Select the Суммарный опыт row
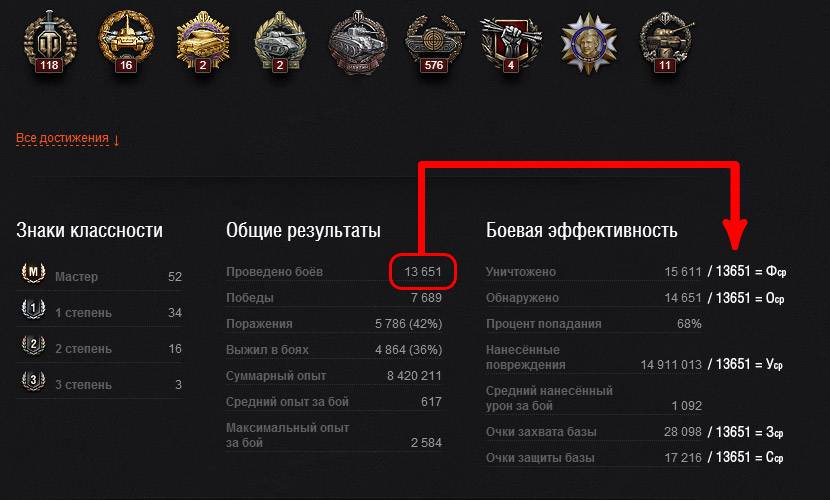 [x=333, y=376]
